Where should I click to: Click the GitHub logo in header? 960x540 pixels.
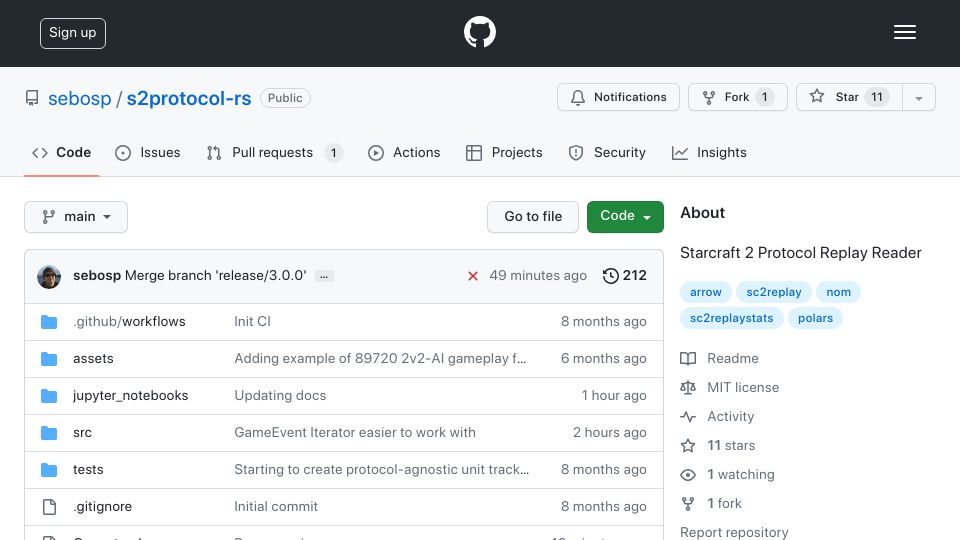479,32
